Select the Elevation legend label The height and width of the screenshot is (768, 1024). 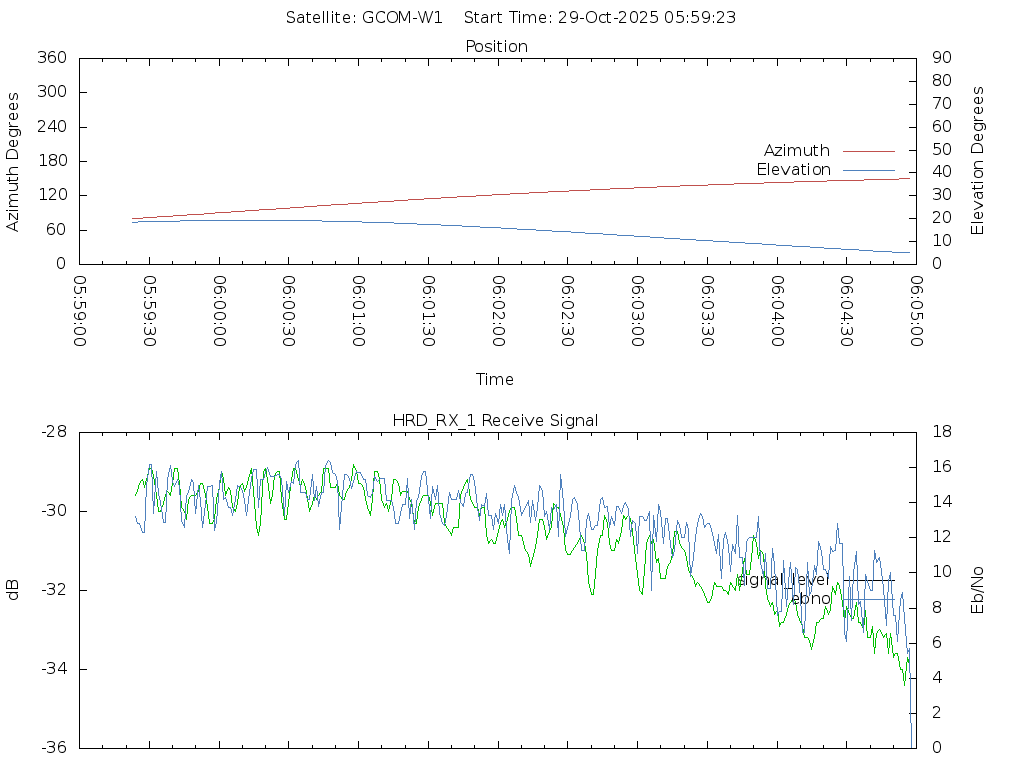click(x=793, y=170)
